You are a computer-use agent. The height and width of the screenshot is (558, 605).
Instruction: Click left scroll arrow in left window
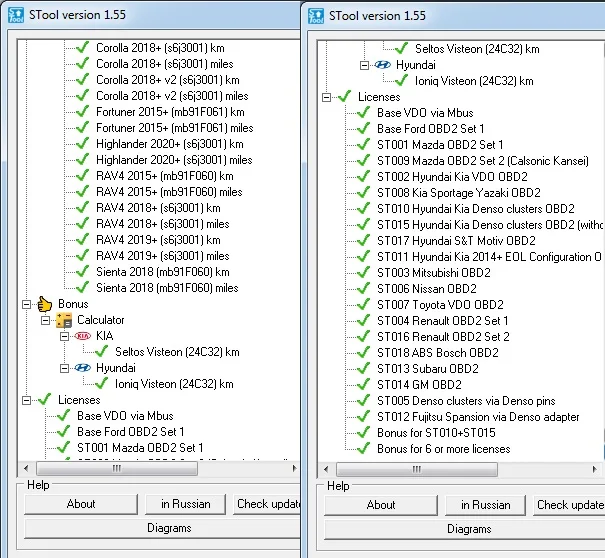[x=26, y=468]
